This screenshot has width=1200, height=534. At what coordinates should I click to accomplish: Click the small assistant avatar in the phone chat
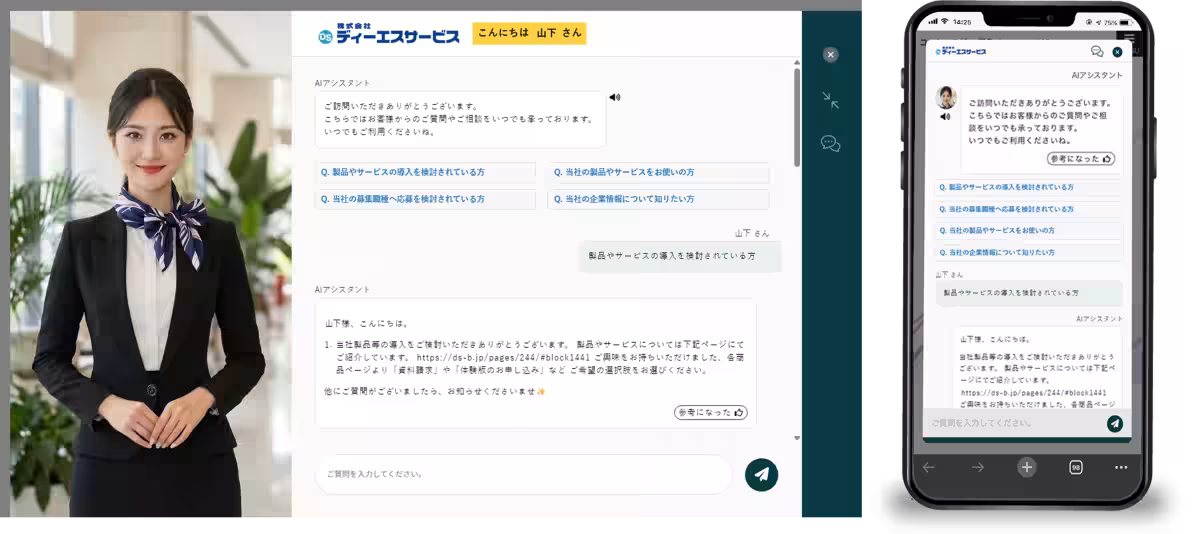[x=946, y=97]
